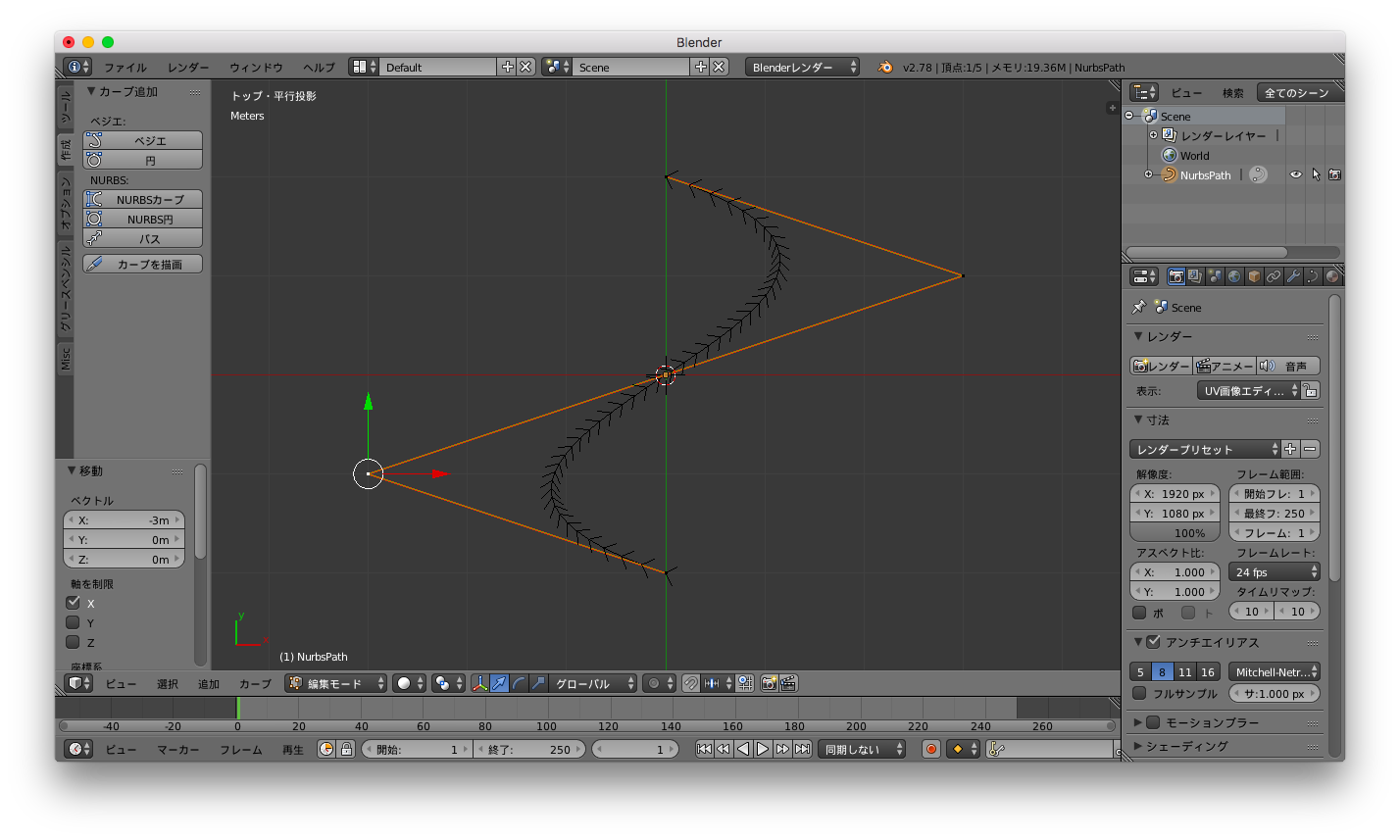
Task: Select the World properties globe icon
Action: point(1233,275)
